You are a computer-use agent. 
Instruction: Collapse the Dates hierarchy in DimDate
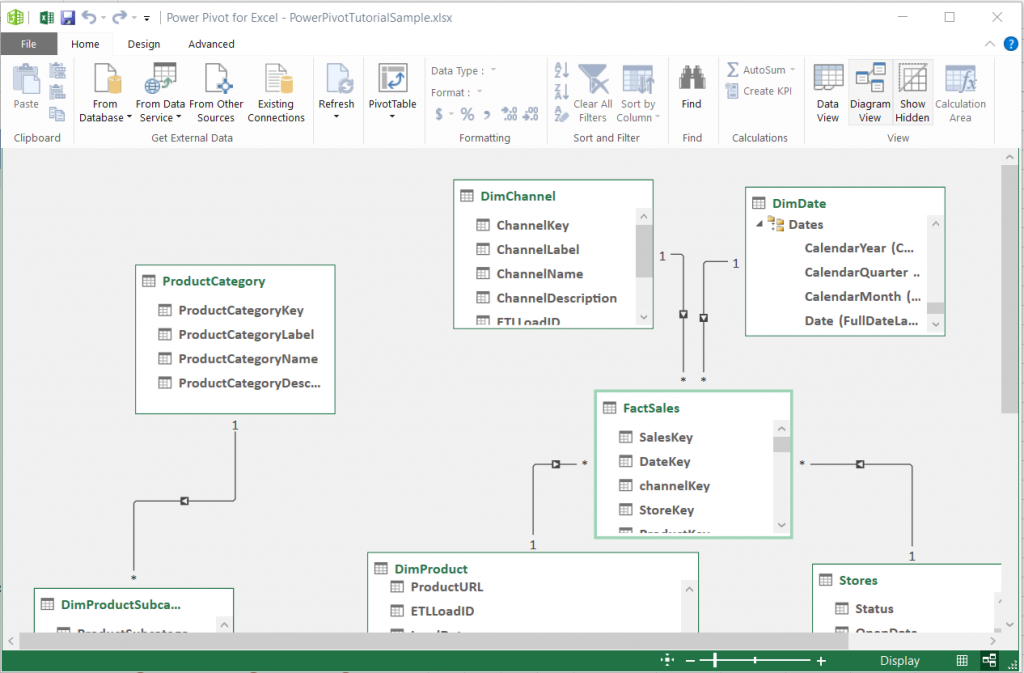coord(758,224)
